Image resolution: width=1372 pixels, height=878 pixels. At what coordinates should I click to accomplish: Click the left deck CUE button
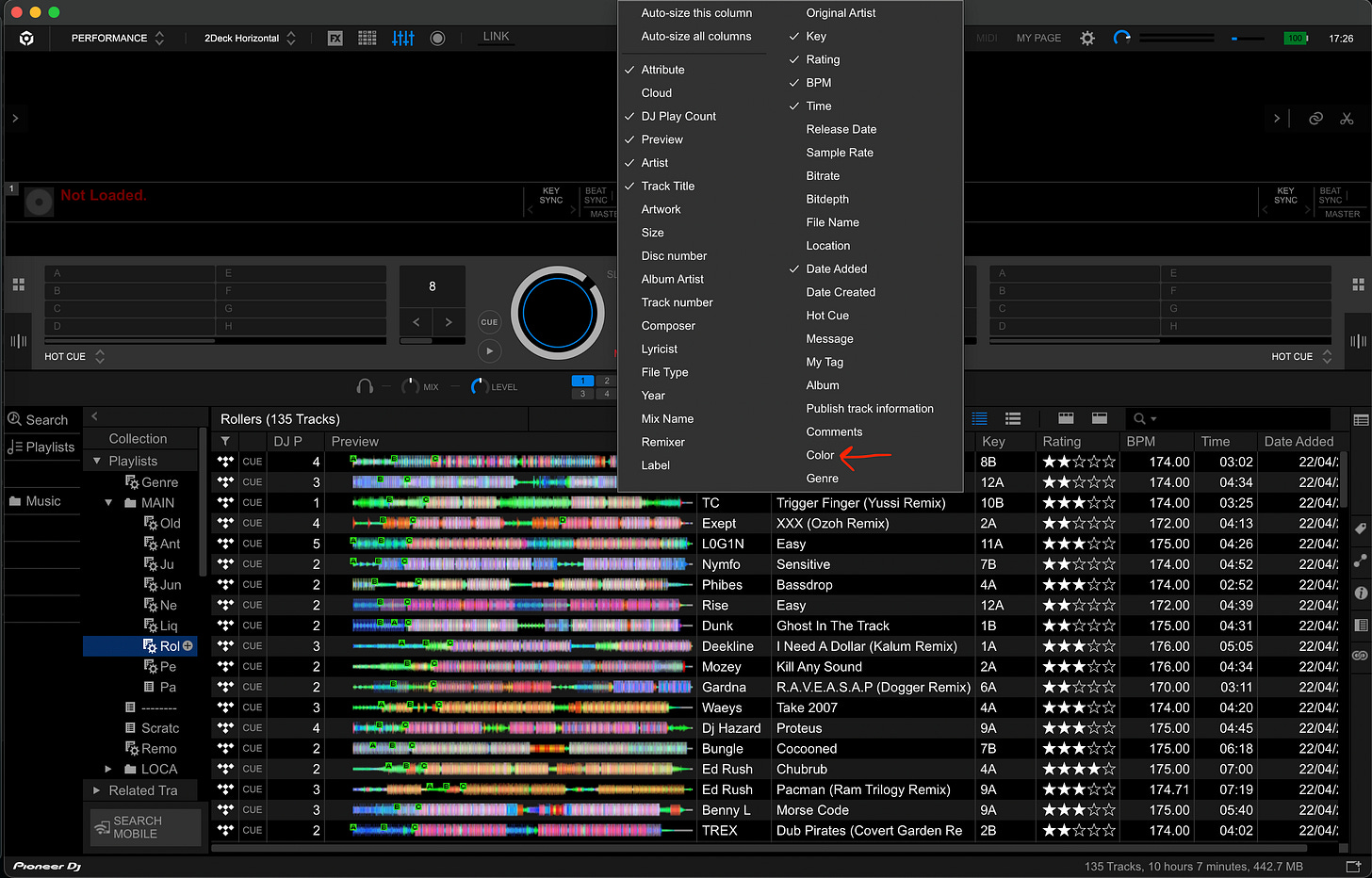coord(489,322)
